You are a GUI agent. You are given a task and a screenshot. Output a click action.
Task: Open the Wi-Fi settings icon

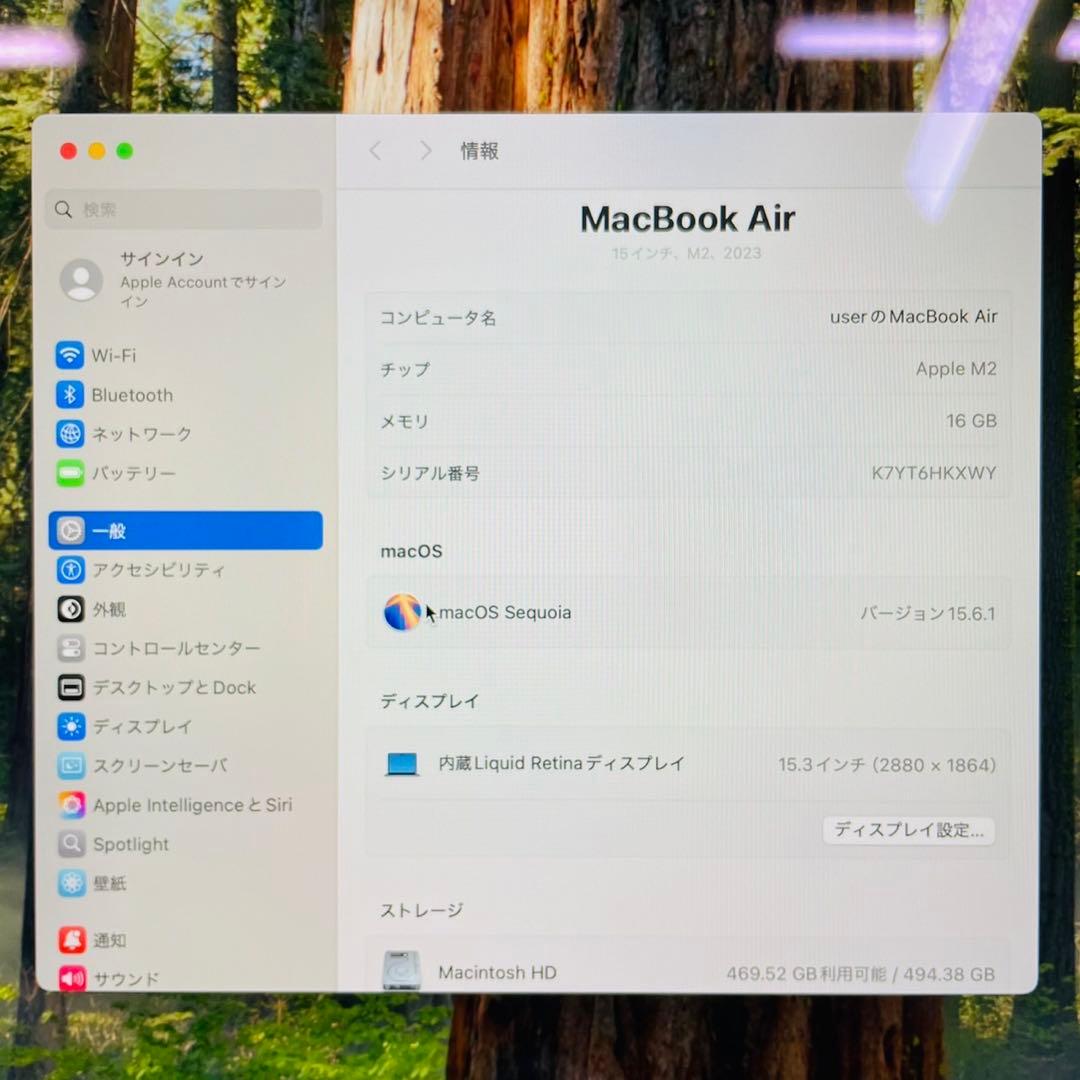tap(69, 355)
